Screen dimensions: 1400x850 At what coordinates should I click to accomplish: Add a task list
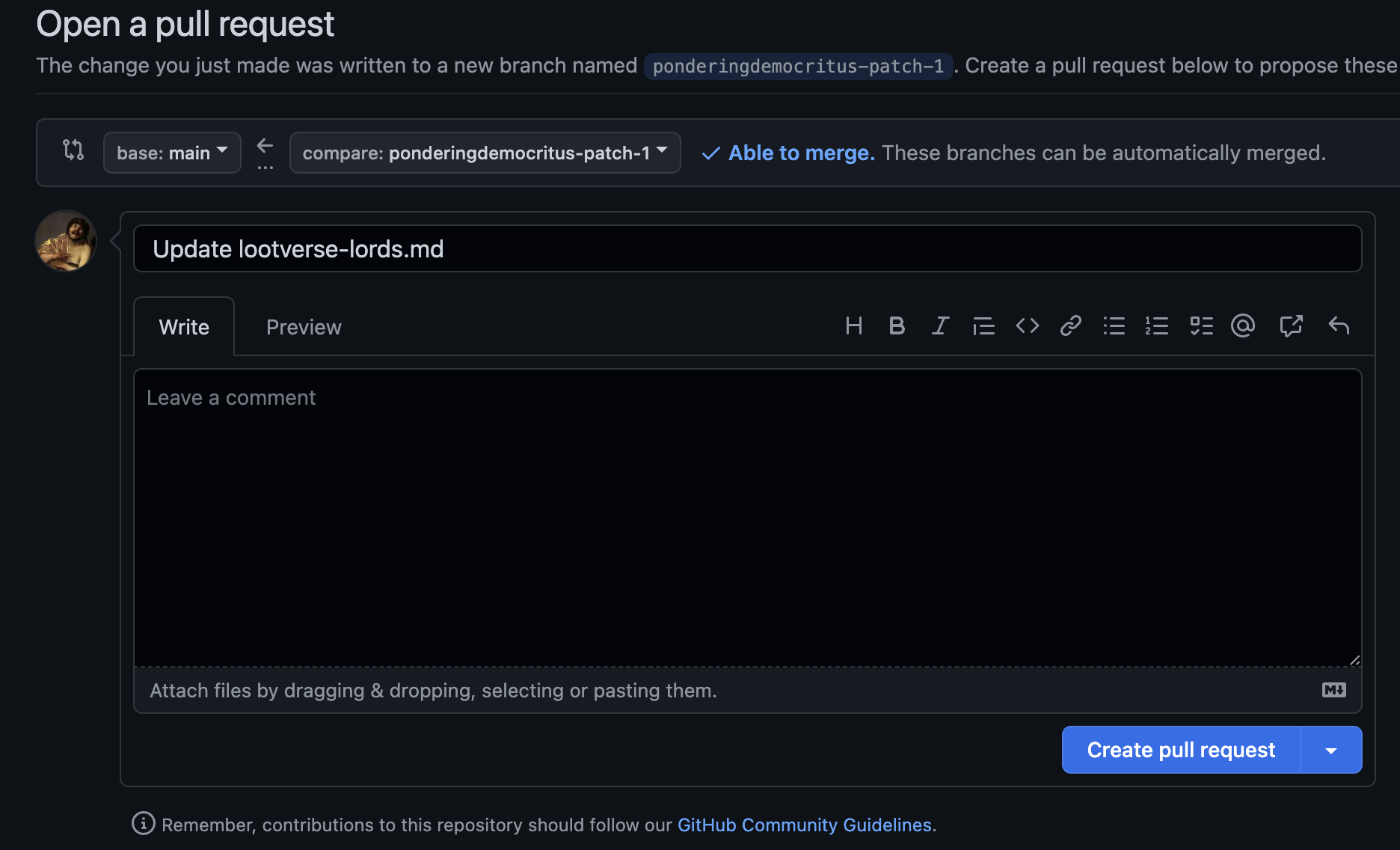click(x=1201, y=325)
